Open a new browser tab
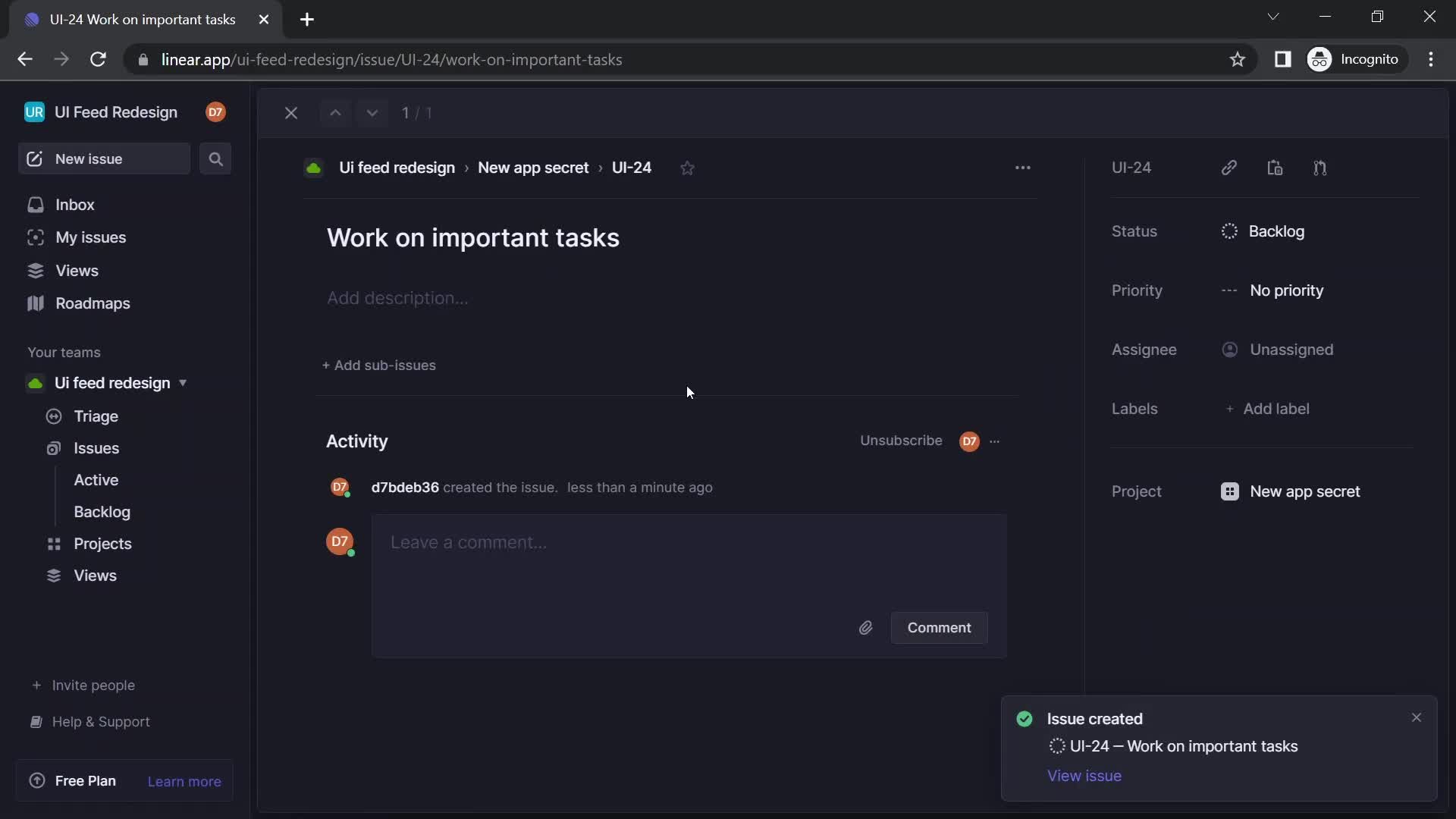The width and height of the screenshot is (1456, 819). [307, 20]
